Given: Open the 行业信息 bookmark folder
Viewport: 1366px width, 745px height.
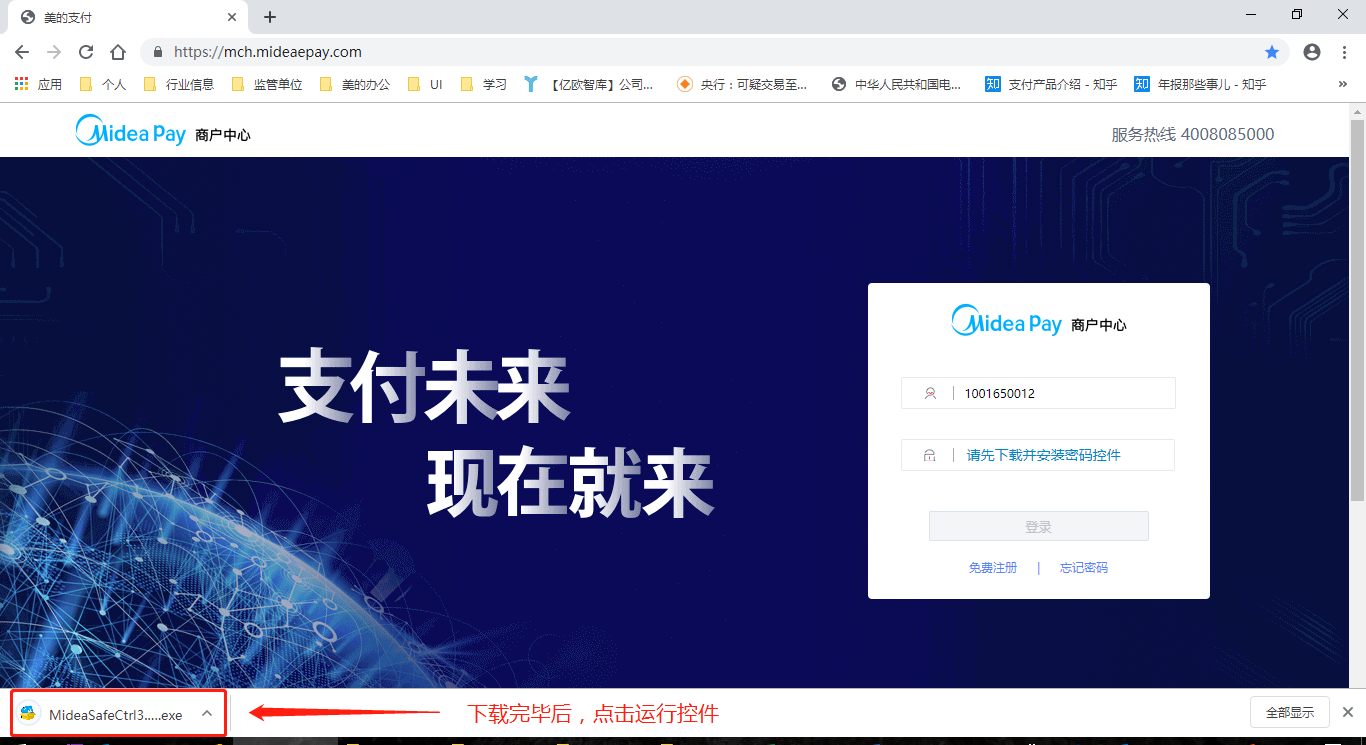Looking at the screenshot, I should (179, 84).
